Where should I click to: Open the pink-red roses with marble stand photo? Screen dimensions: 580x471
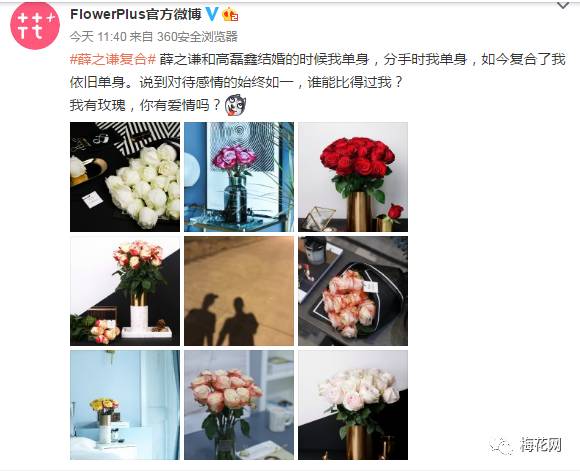pyautogui.click(x=125, y=291)
